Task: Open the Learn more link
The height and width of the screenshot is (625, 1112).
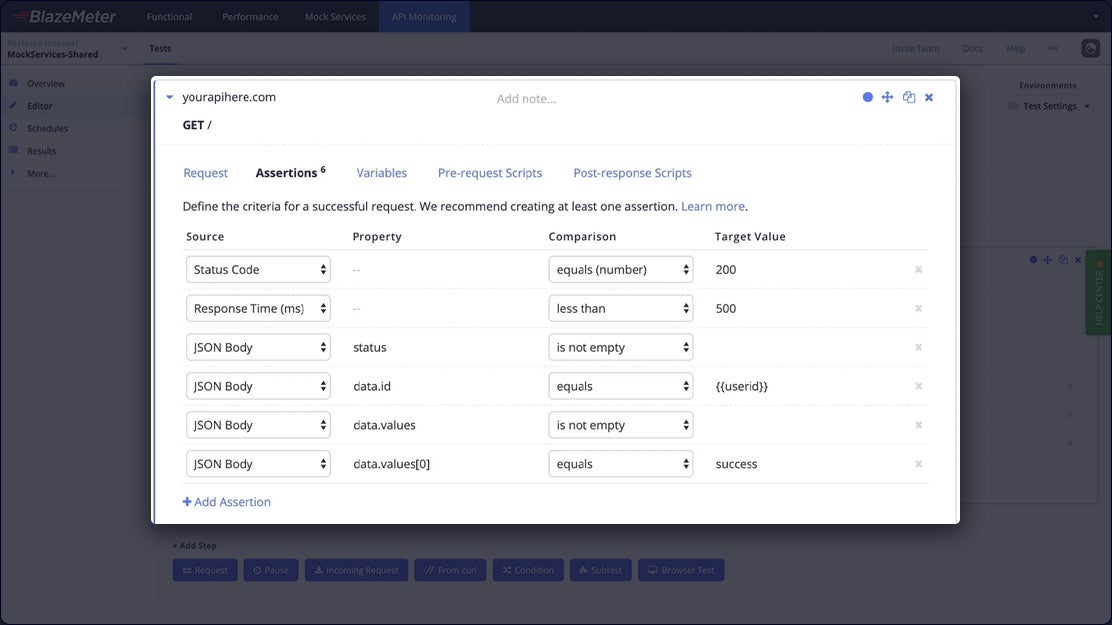Action: tap(713, 206)
